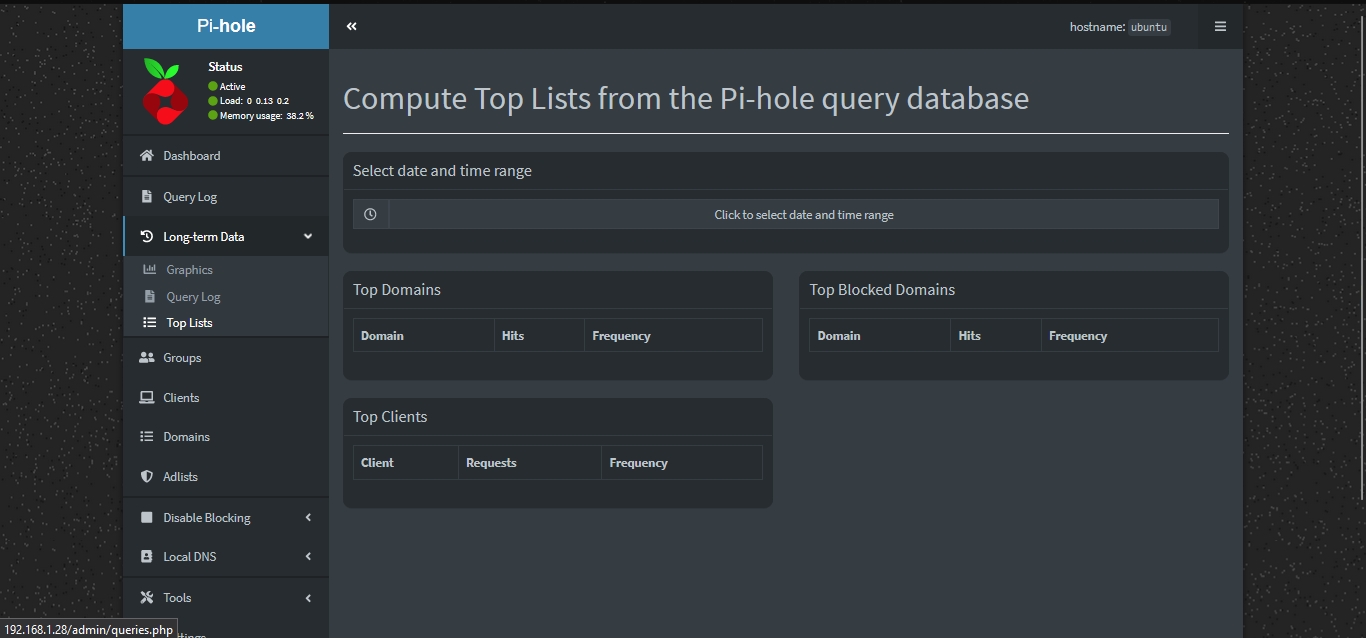Switch to the Domains sidebar entry

(186, 436)
